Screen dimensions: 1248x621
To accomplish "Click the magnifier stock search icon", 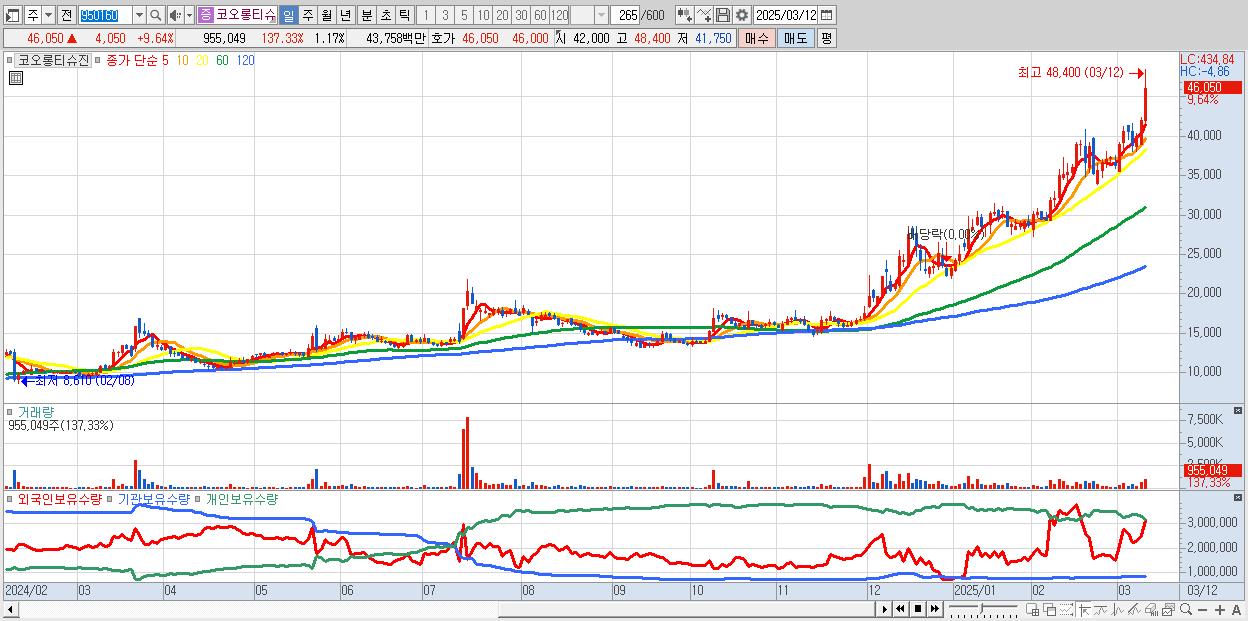I will pos(156,15).
